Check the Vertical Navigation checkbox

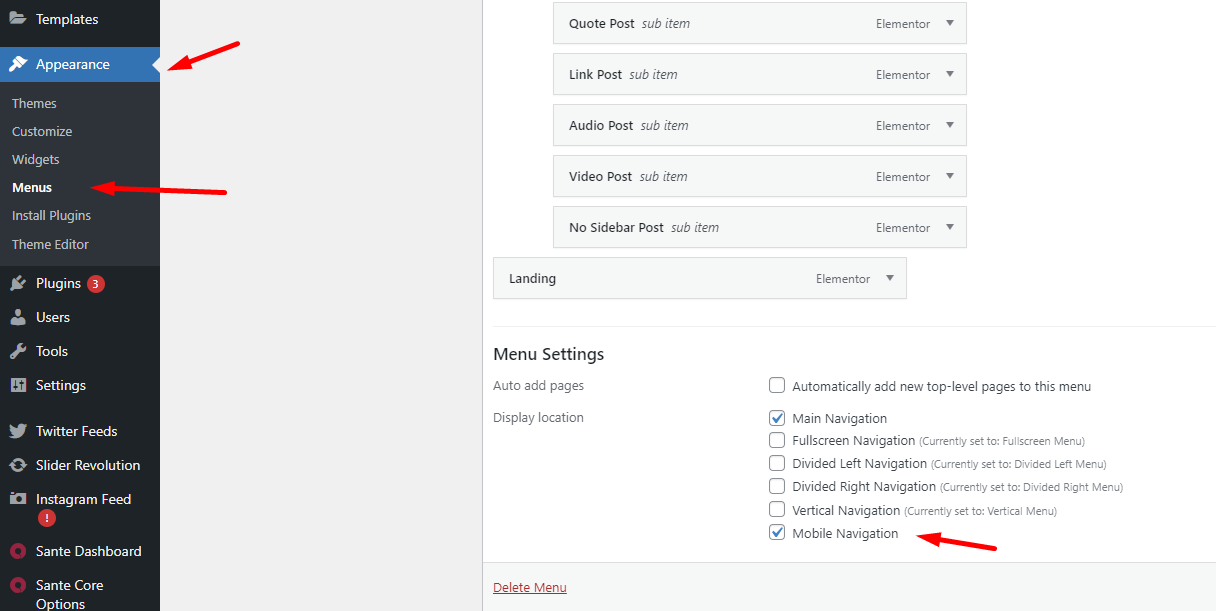point(777,510)
